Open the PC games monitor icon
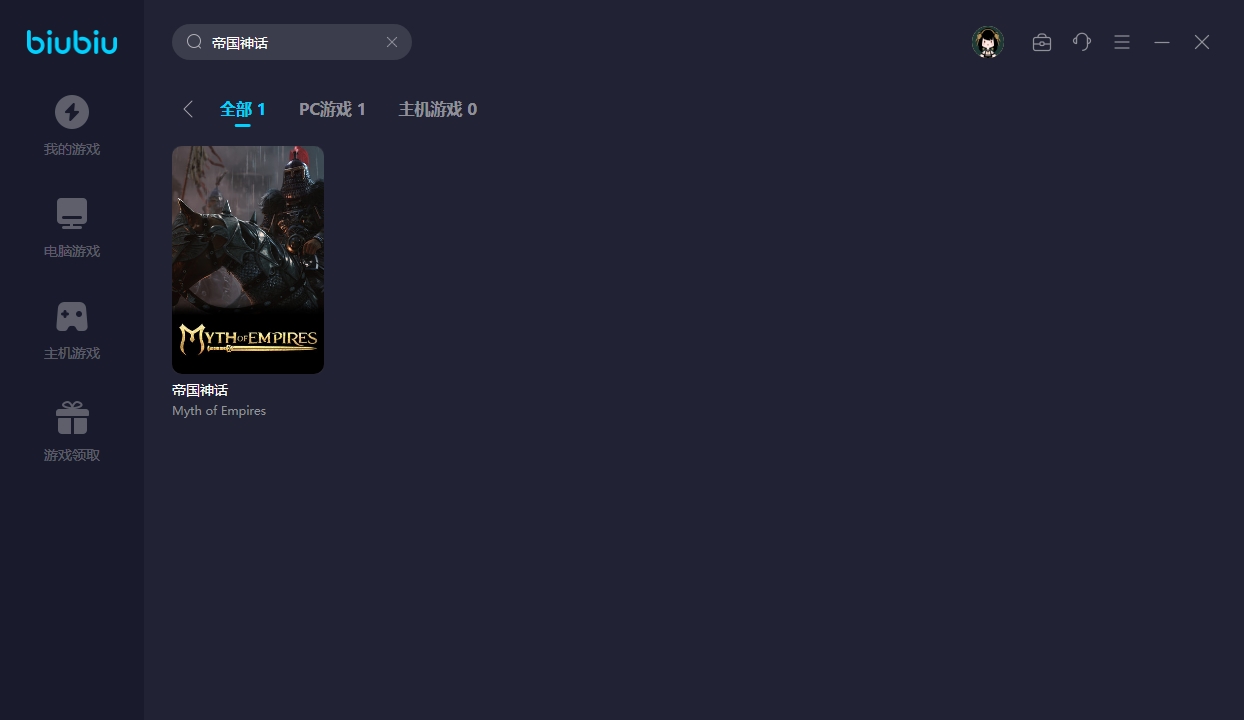 tap(72, 214)
